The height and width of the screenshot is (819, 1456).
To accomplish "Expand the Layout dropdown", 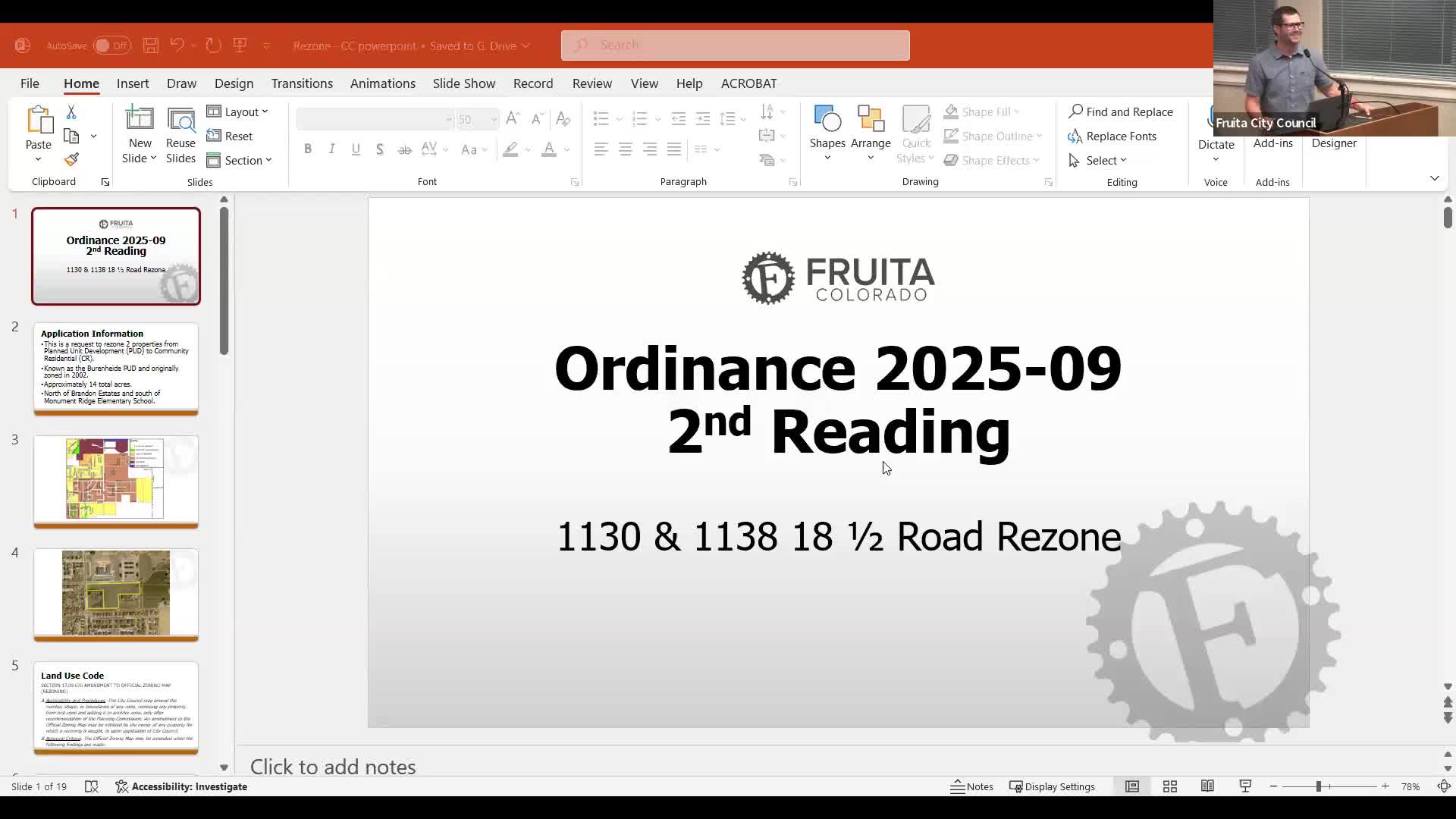I will tap(238, 111).
